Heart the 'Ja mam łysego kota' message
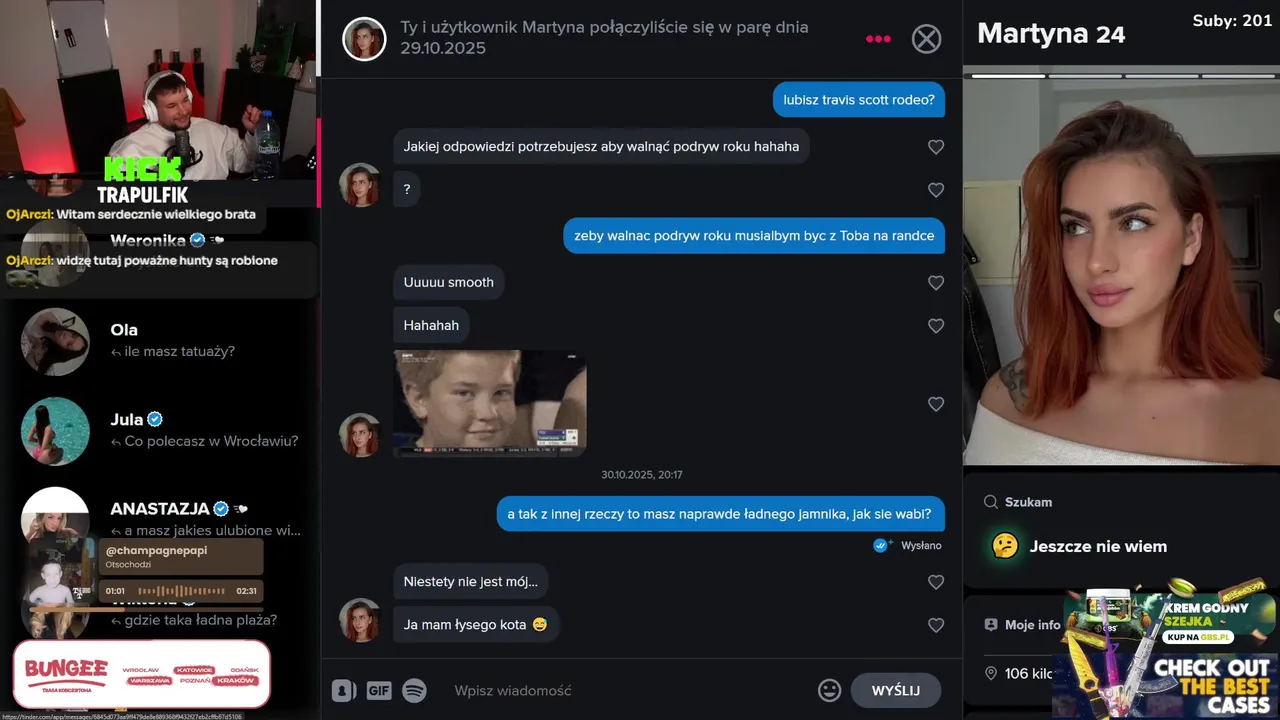The width and height of the screenshot is (1280, 720). tap(936, 625)
